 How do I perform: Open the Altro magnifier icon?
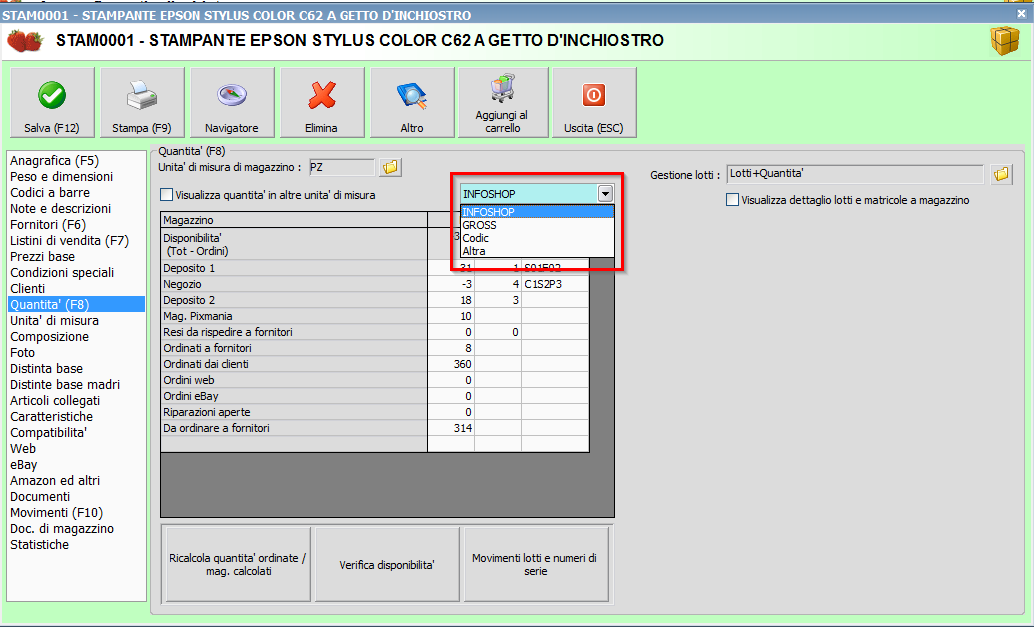click(412, 96)
